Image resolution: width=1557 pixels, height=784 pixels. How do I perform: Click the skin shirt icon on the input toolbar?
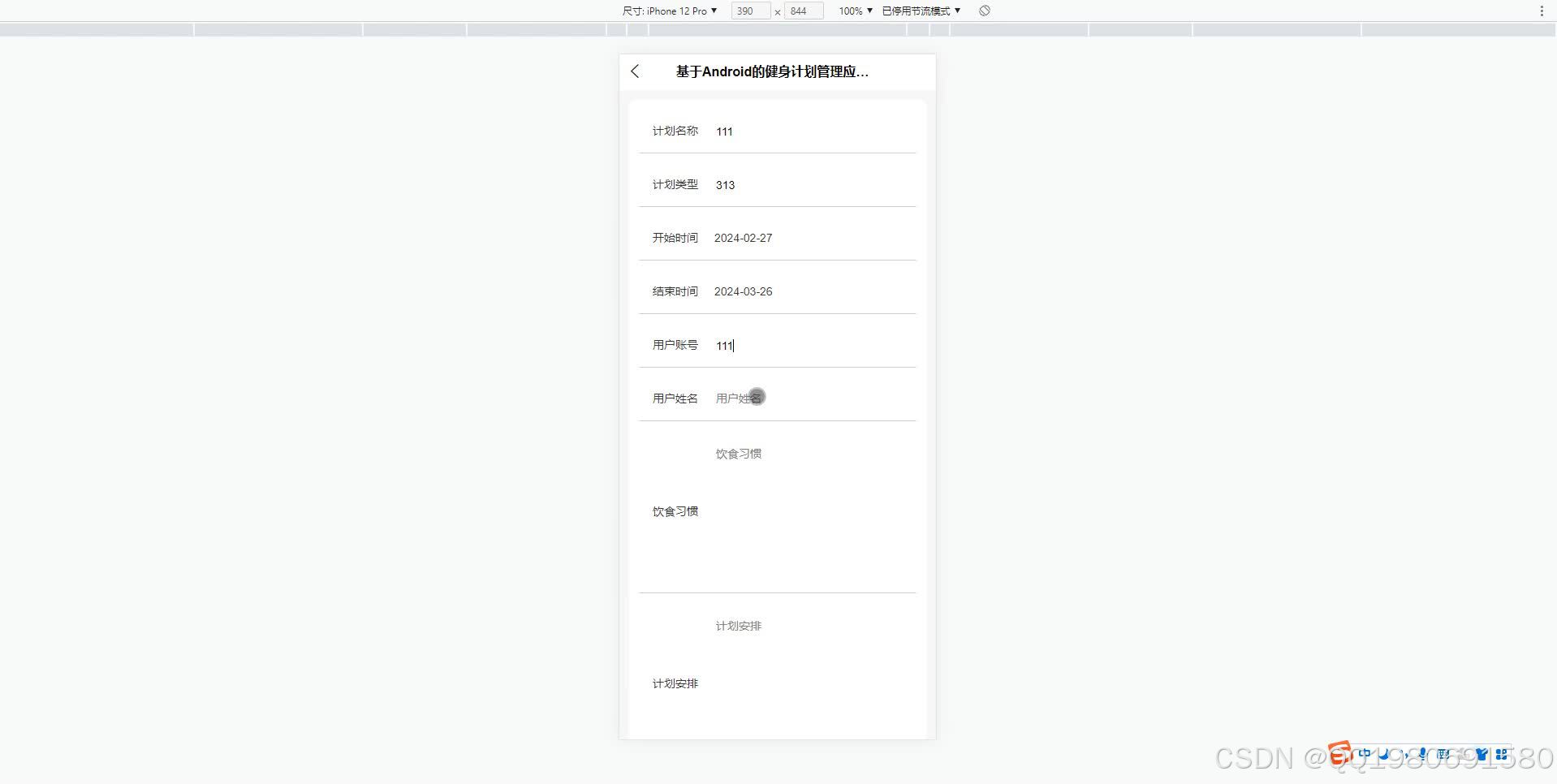coord(1483,754)
